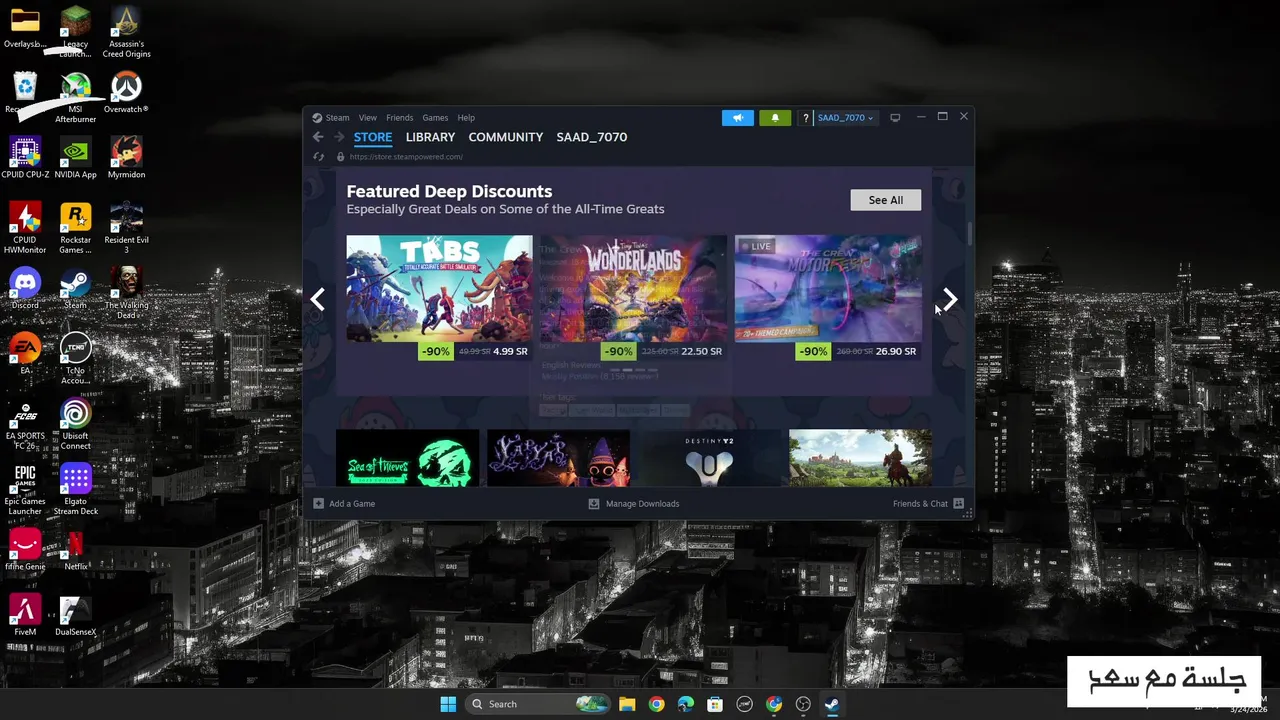Image resolution: width=1280 pixels, height=720 pixels.
Task: Click the Manage Downloads icon
Action: pos(594,504)
